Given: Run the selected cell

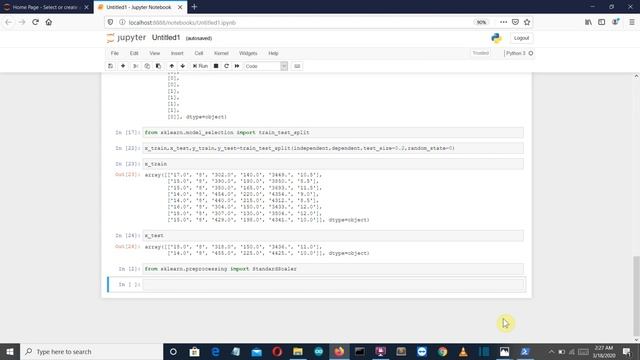Looking at the screenshot, I should tap(200, 66).
